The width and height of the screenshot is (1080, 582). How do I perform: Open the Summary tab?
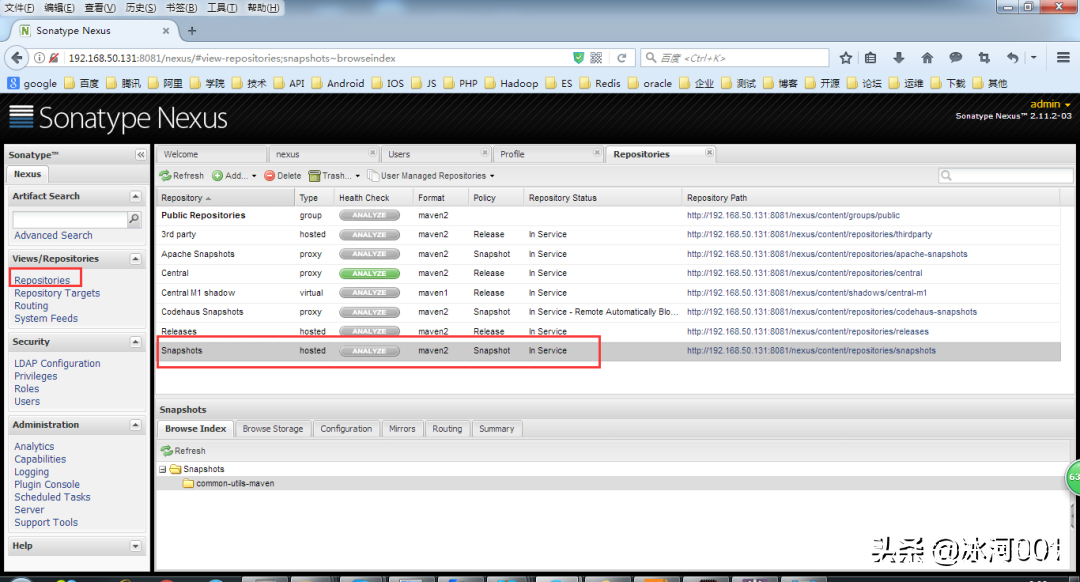point(497,428)
